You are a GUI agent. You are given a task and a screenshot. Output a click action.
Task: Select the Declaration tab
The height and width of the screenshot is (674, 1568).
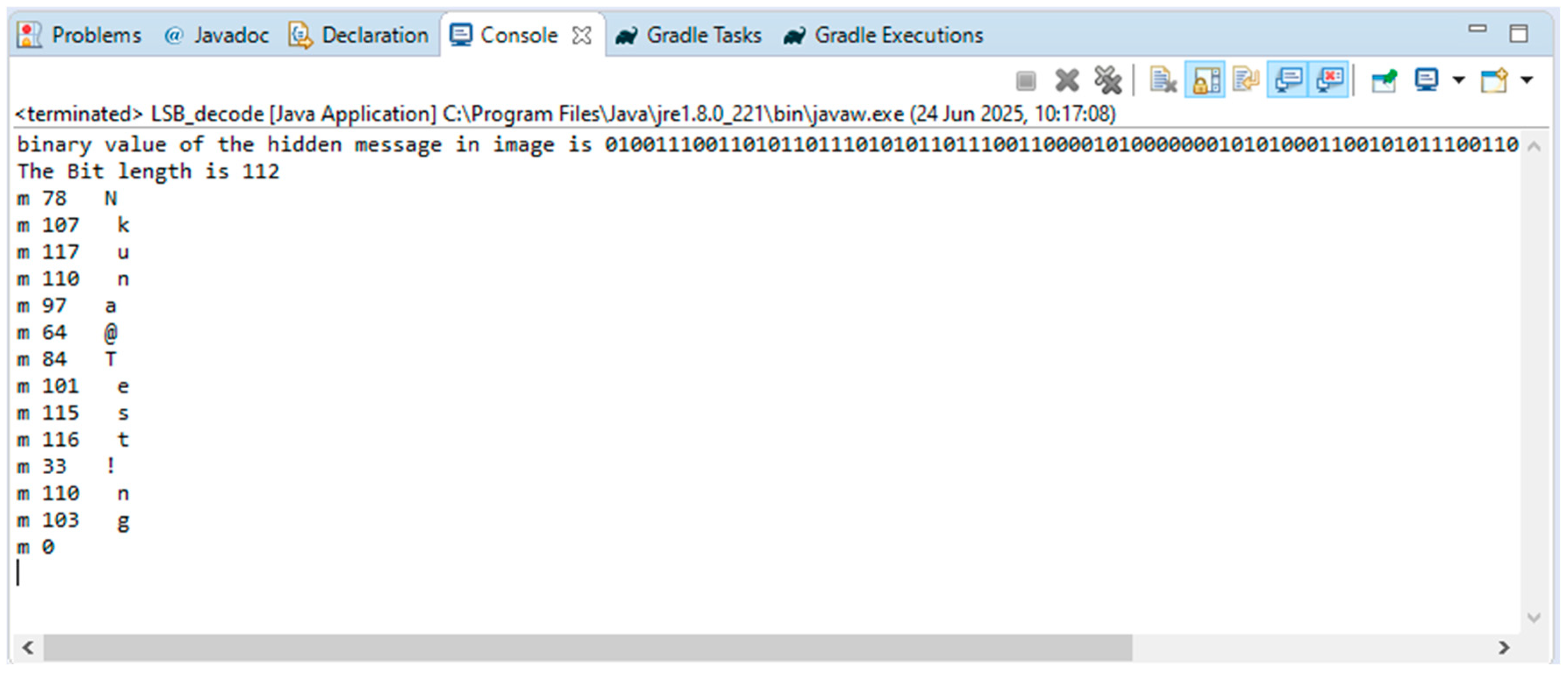[359, 35]
